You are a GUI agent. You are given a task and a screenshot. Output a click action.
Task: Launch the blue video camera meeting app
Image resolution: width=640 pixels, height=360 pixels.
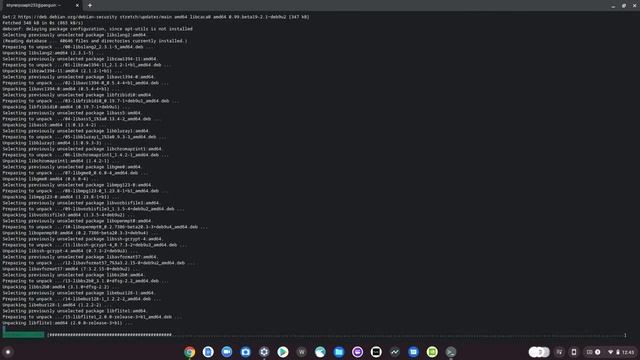point(227,352)
